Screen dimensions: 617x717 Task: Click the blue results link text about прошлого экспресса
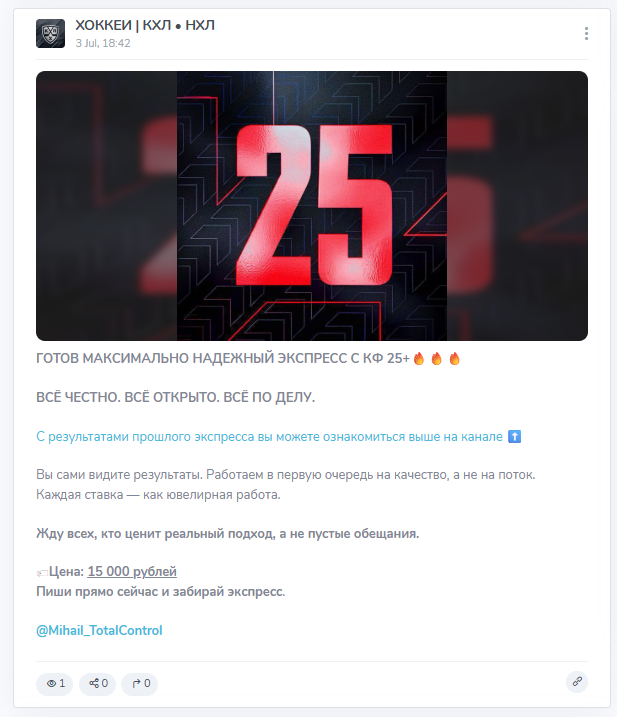click(269, 437)
